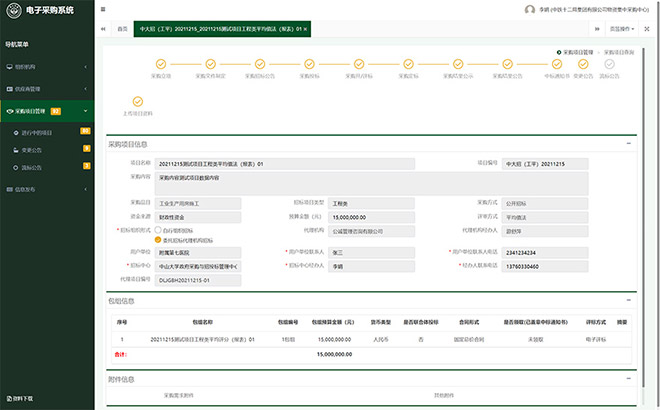
Task: Click the scroll tabs left double-arrow
Action: pos(103,29)
